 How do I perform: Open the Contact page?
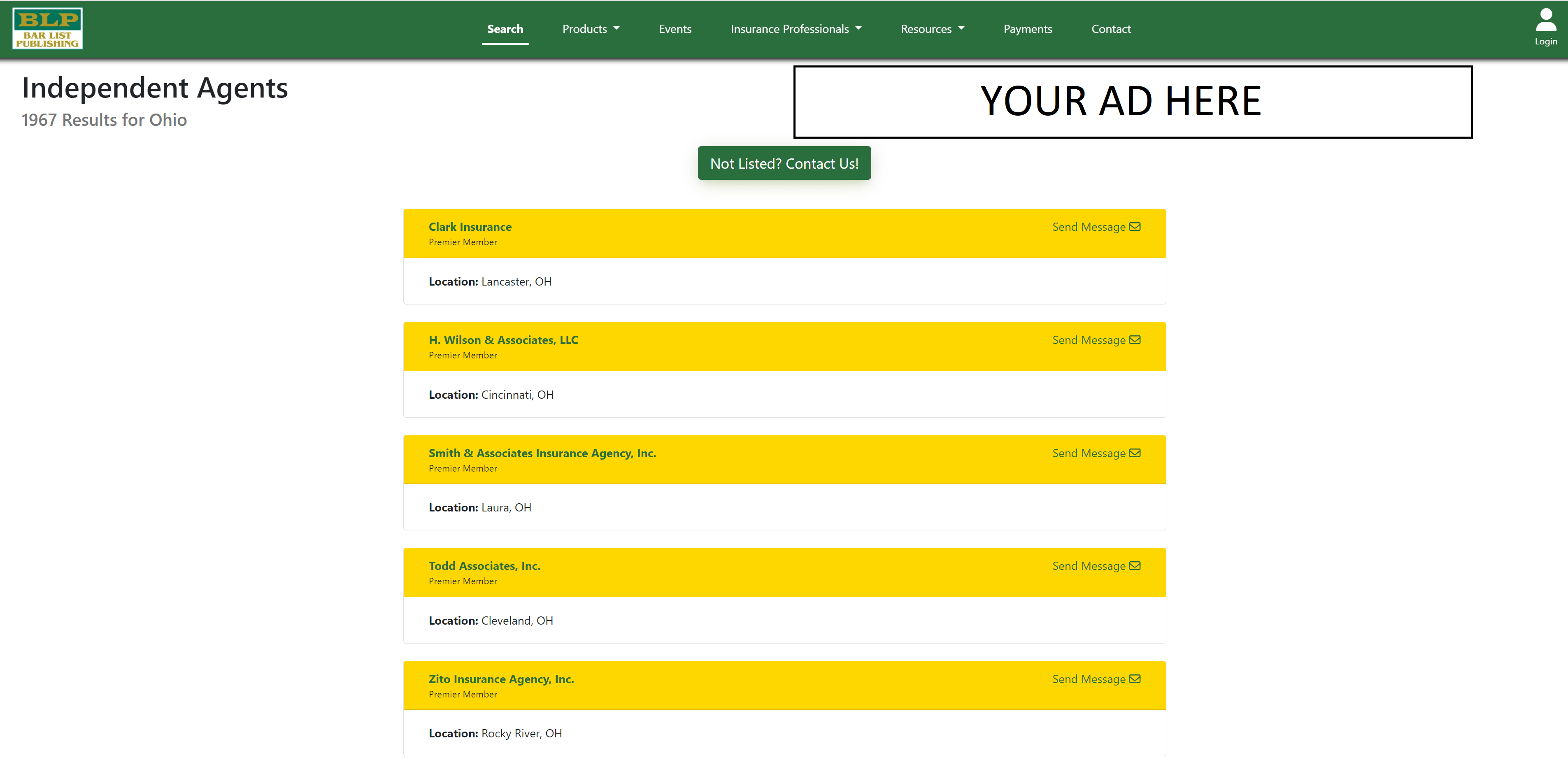1111,29
